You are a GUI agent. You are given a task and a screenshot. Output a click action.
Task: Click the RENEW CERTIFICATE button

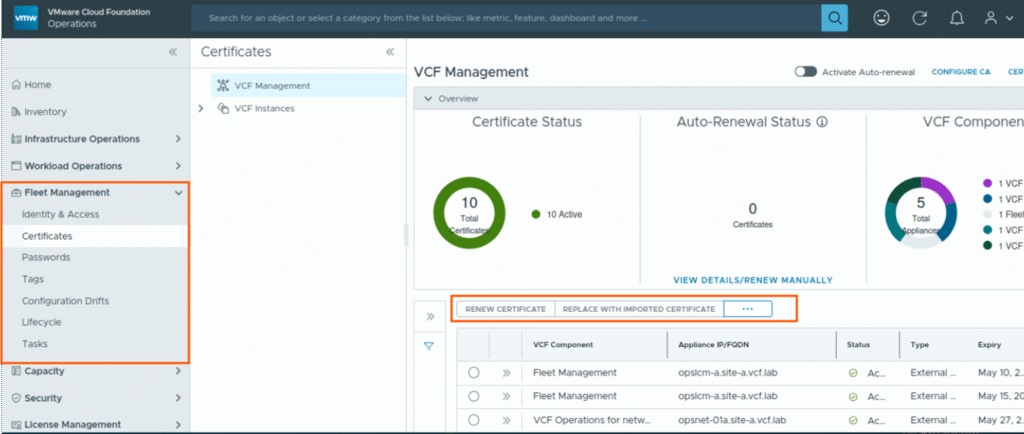pos(505,309)
